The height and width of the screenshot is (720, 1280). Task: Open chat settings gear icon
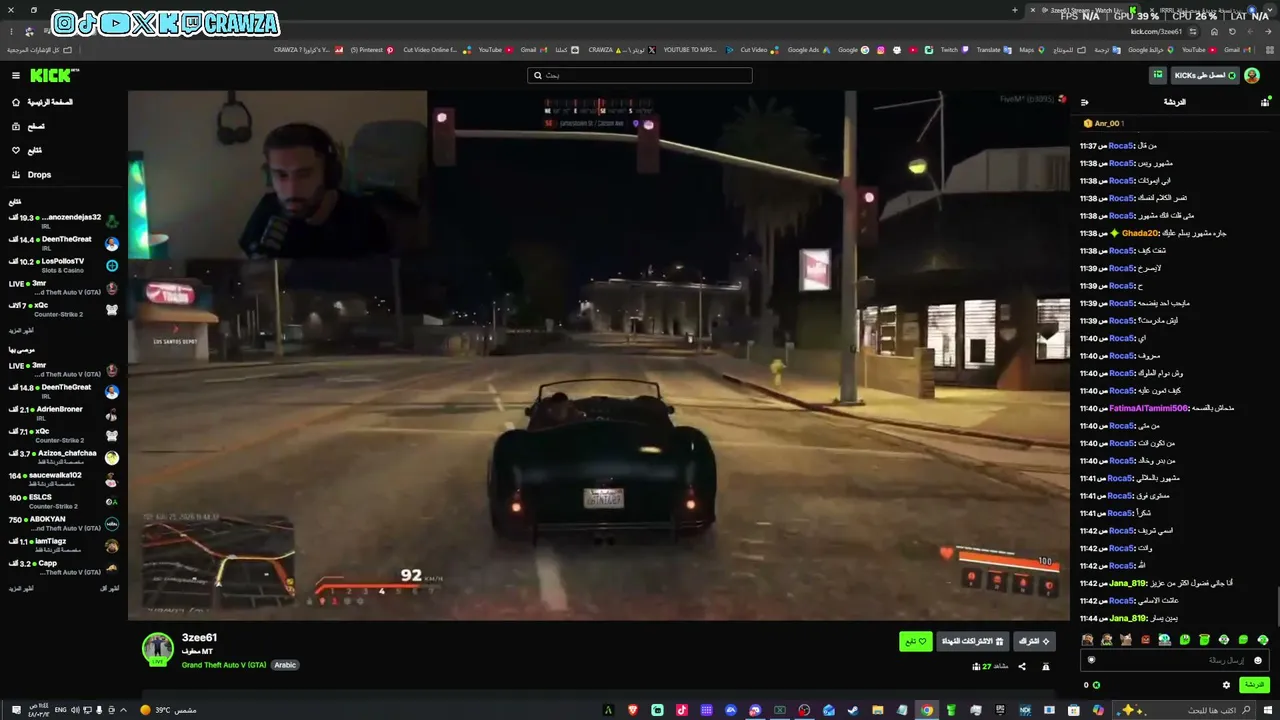click(1226, 685)
